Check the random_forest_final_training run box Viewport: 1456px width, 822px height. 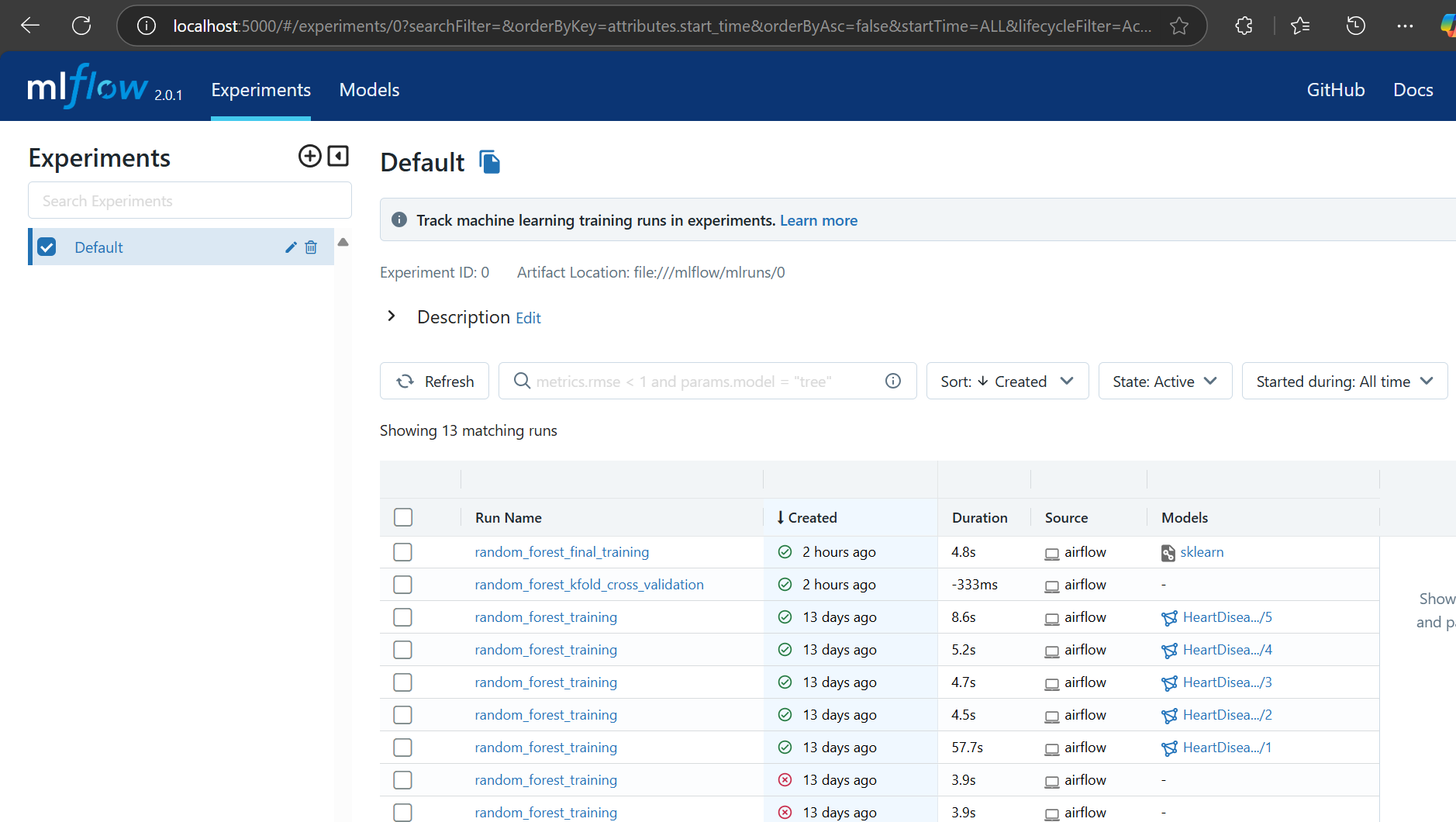click(402, 552)
